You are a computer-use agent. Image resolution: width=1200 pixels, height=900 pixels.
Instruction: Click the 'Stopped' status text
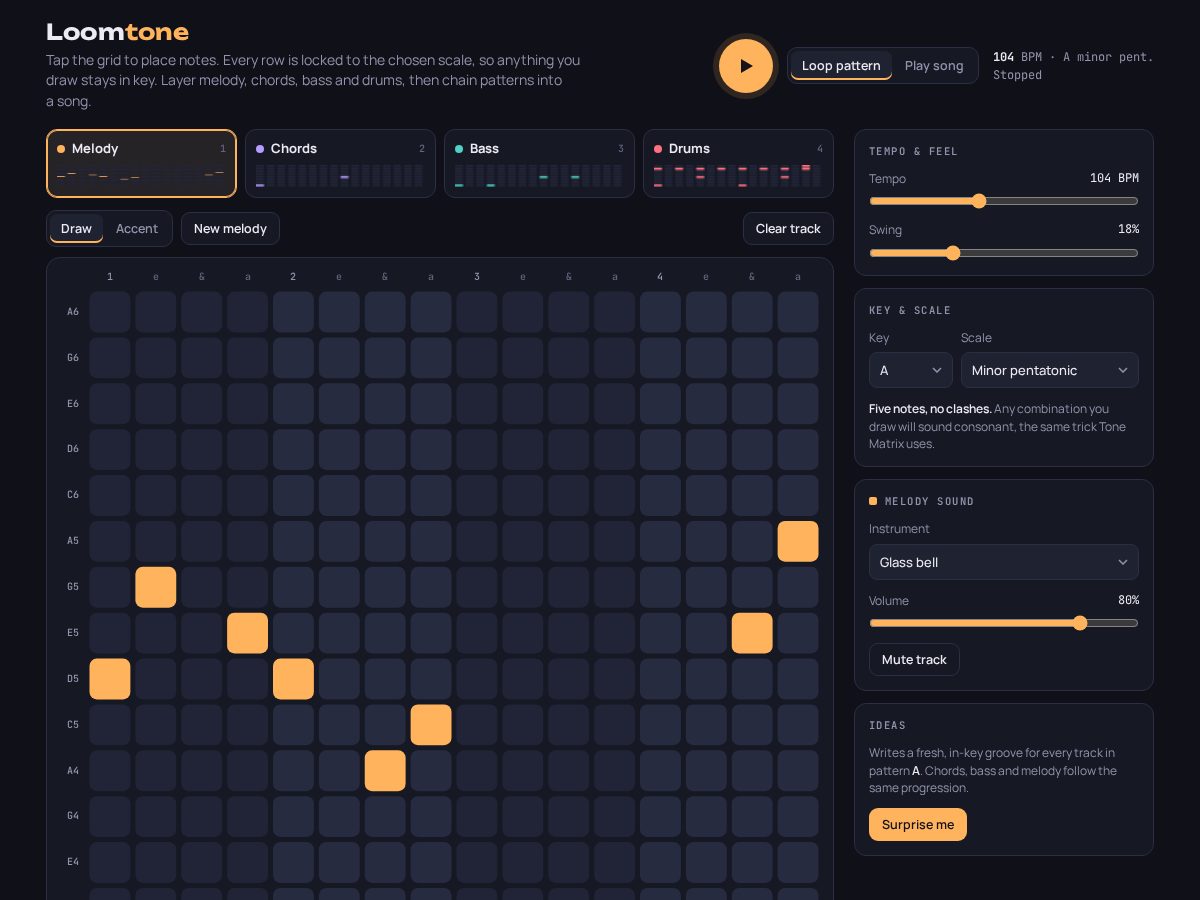pos(1017,75)
